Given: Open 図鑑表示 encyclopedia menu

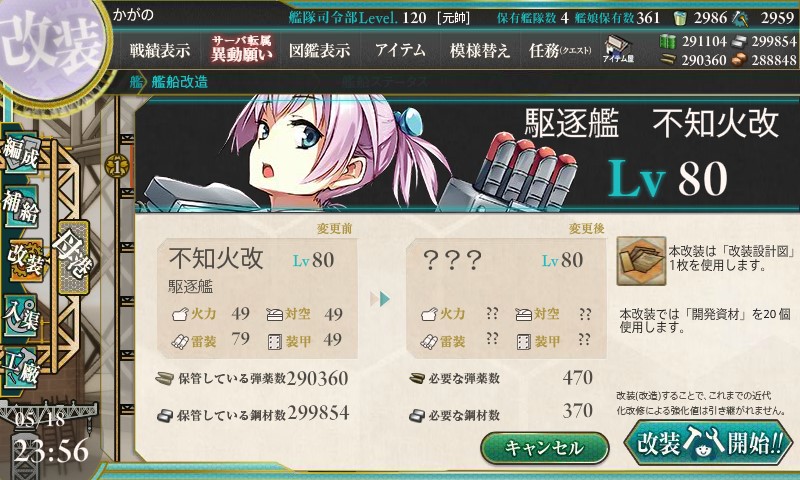Looking at the screenshot, I should [319, 50].
